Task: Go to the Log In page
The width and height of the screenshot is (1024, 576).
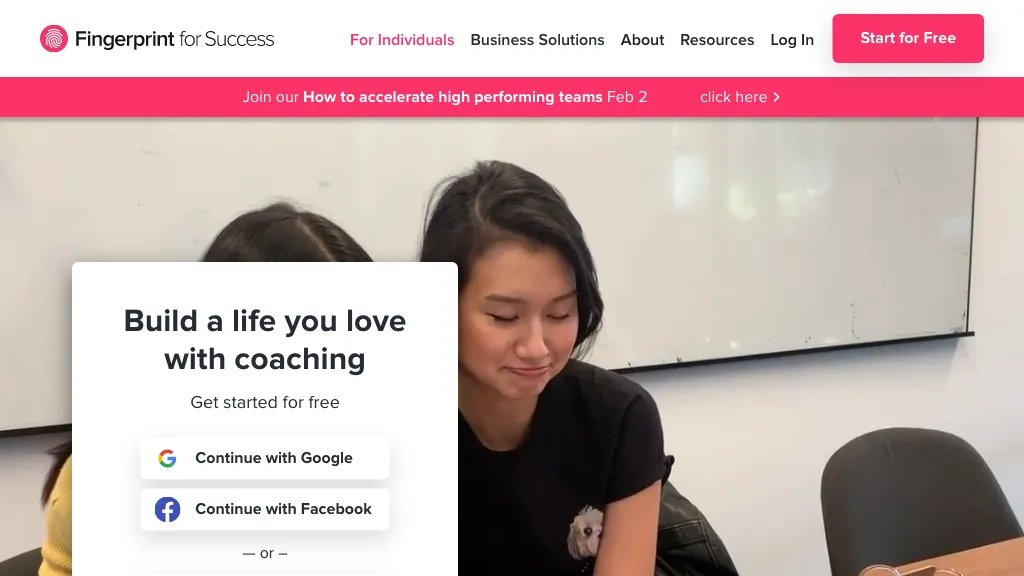Action: point(792,40)
